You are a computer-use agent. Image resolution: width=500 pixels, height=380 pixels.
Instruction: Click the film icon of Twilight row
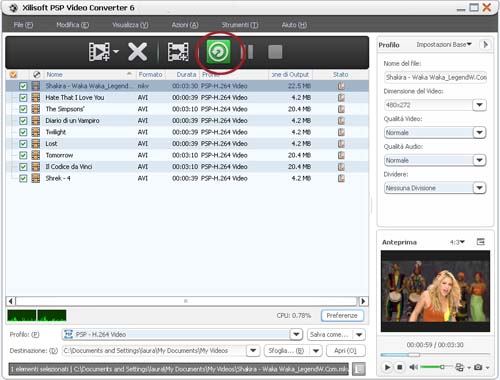point(36,132)
